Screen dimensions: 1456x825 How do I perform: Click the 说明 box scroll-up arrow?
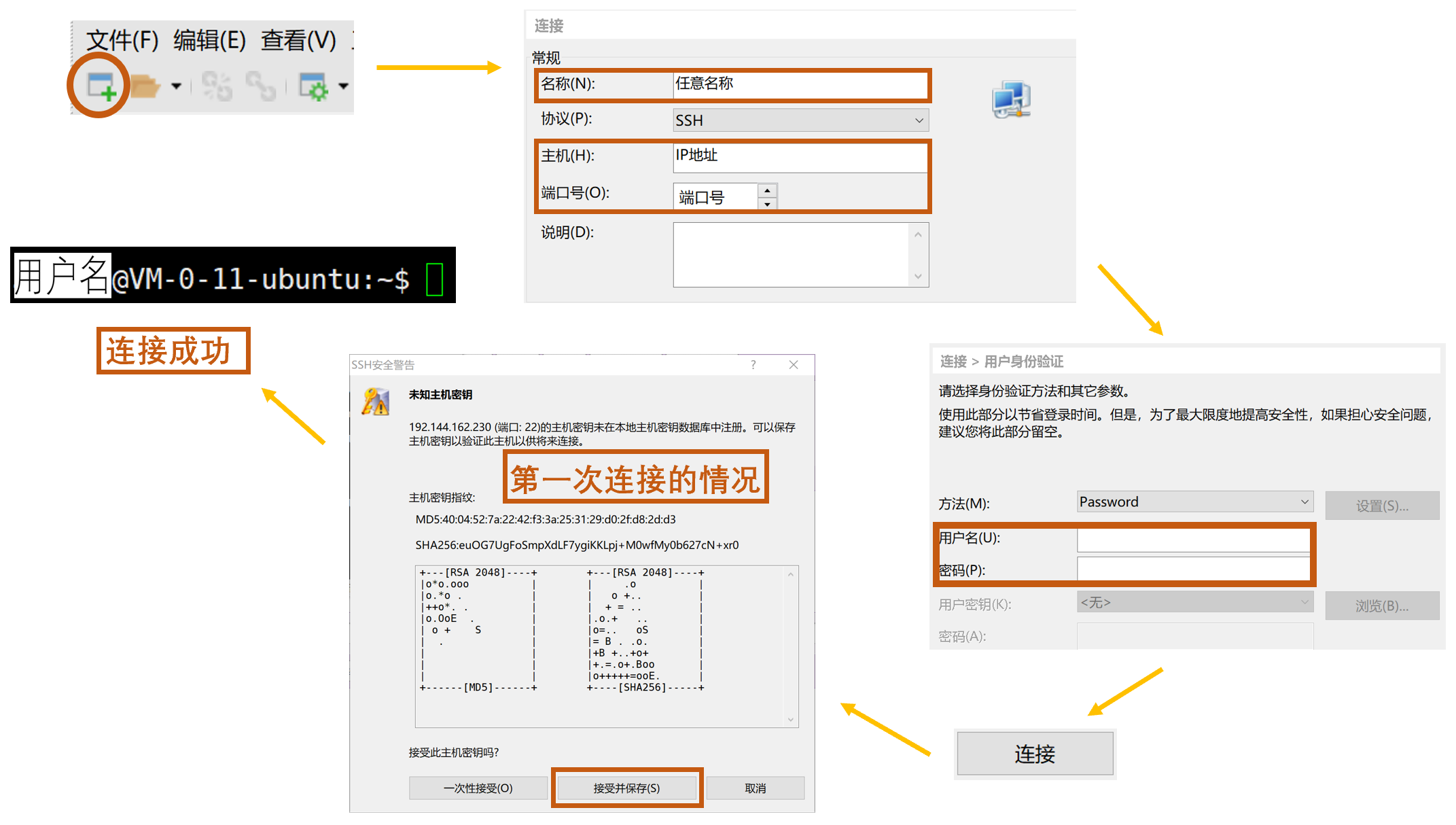tap(918, 234)
